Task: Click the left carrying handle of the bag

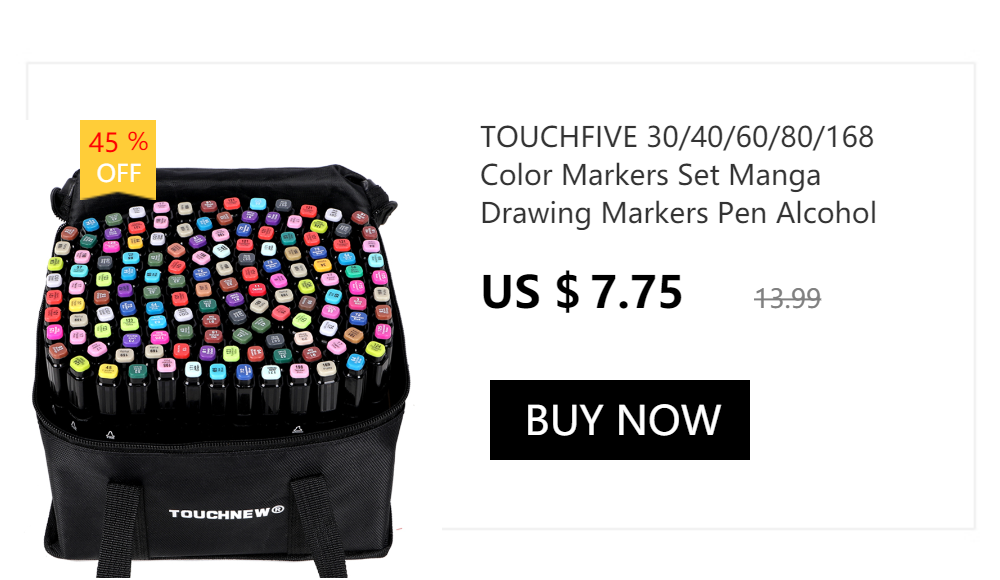Action: coord(119,530)
